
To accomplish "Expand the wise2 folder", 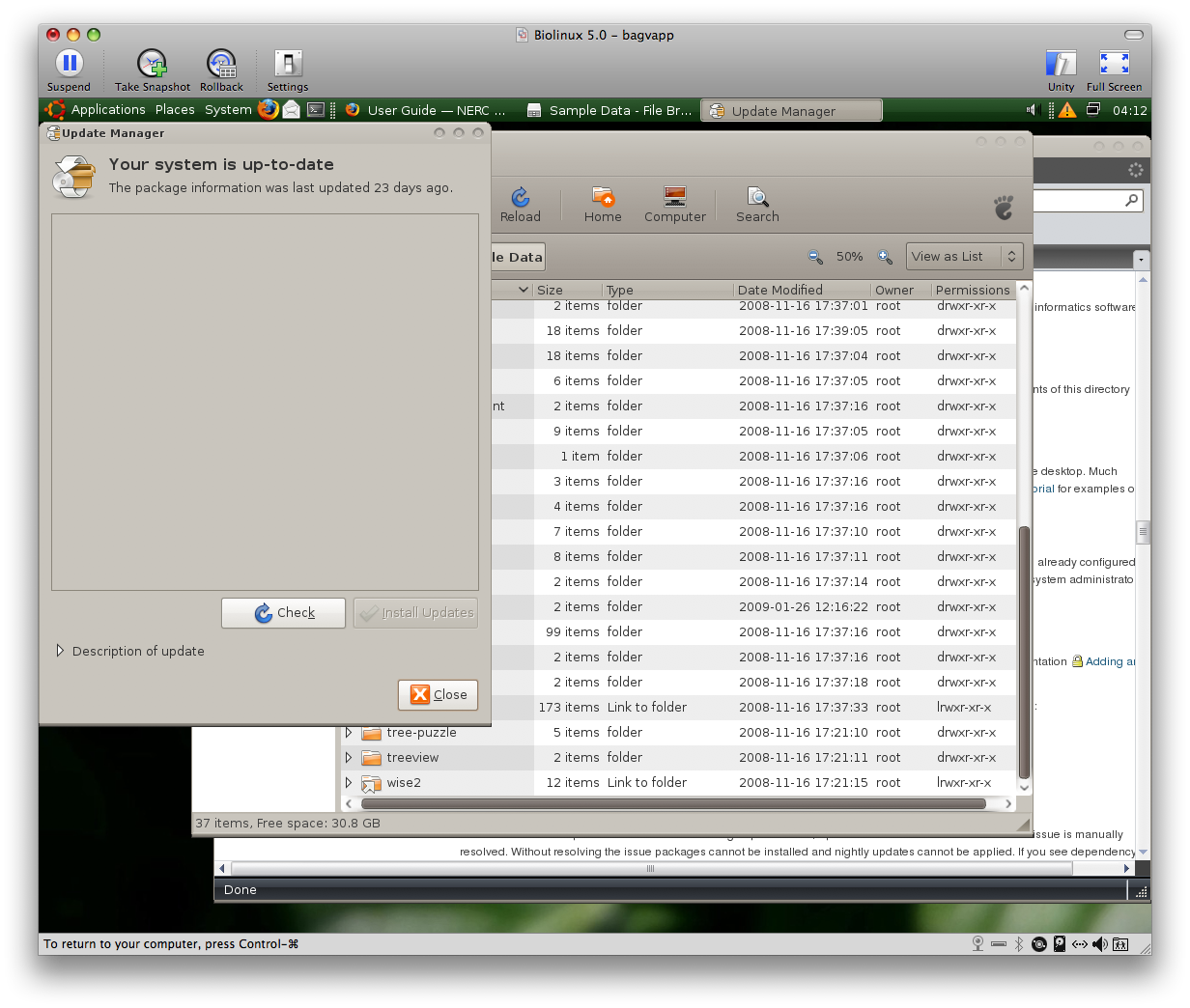I will [x=349, y=783].
